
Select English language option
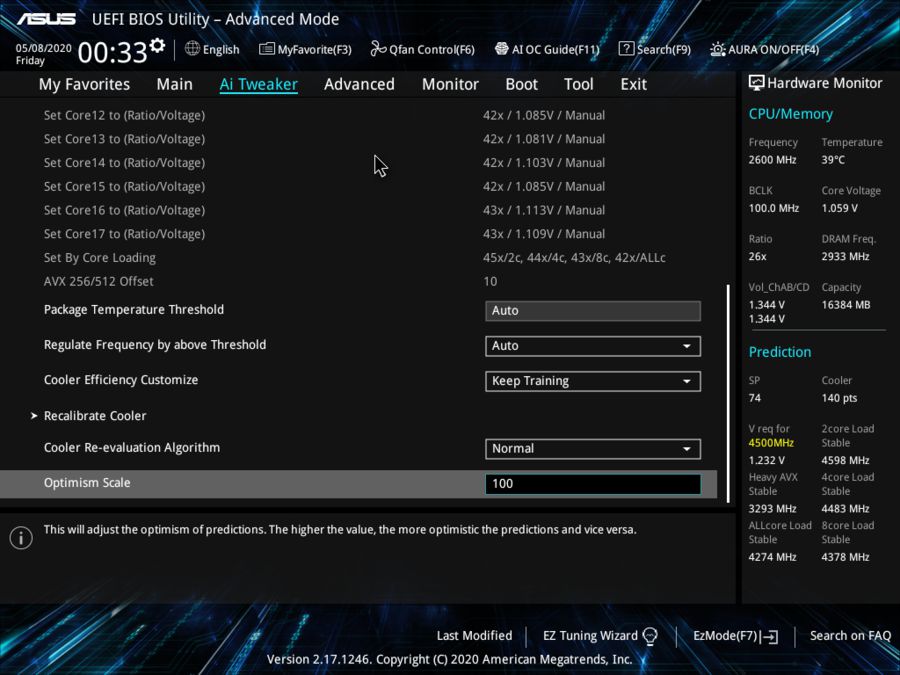click(x=221, y=49)
